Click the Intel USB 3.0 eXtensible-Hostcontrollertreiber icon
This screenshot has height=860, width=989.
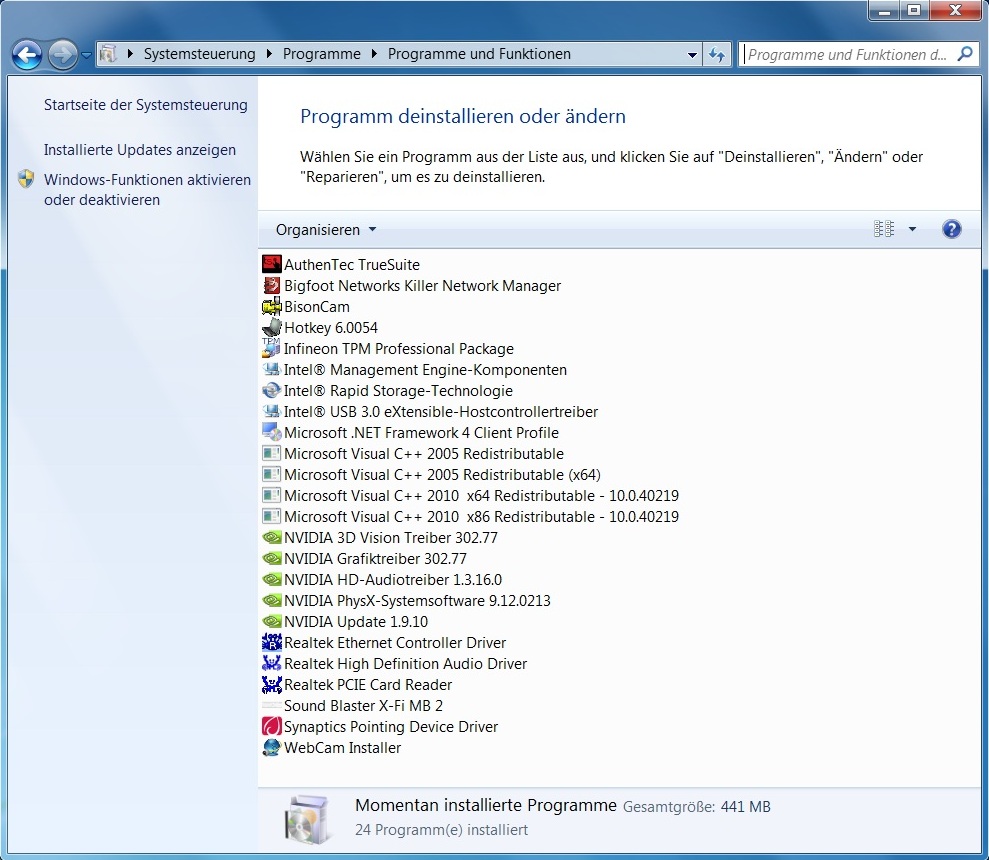pyautogui.click(x=271, y=411)
